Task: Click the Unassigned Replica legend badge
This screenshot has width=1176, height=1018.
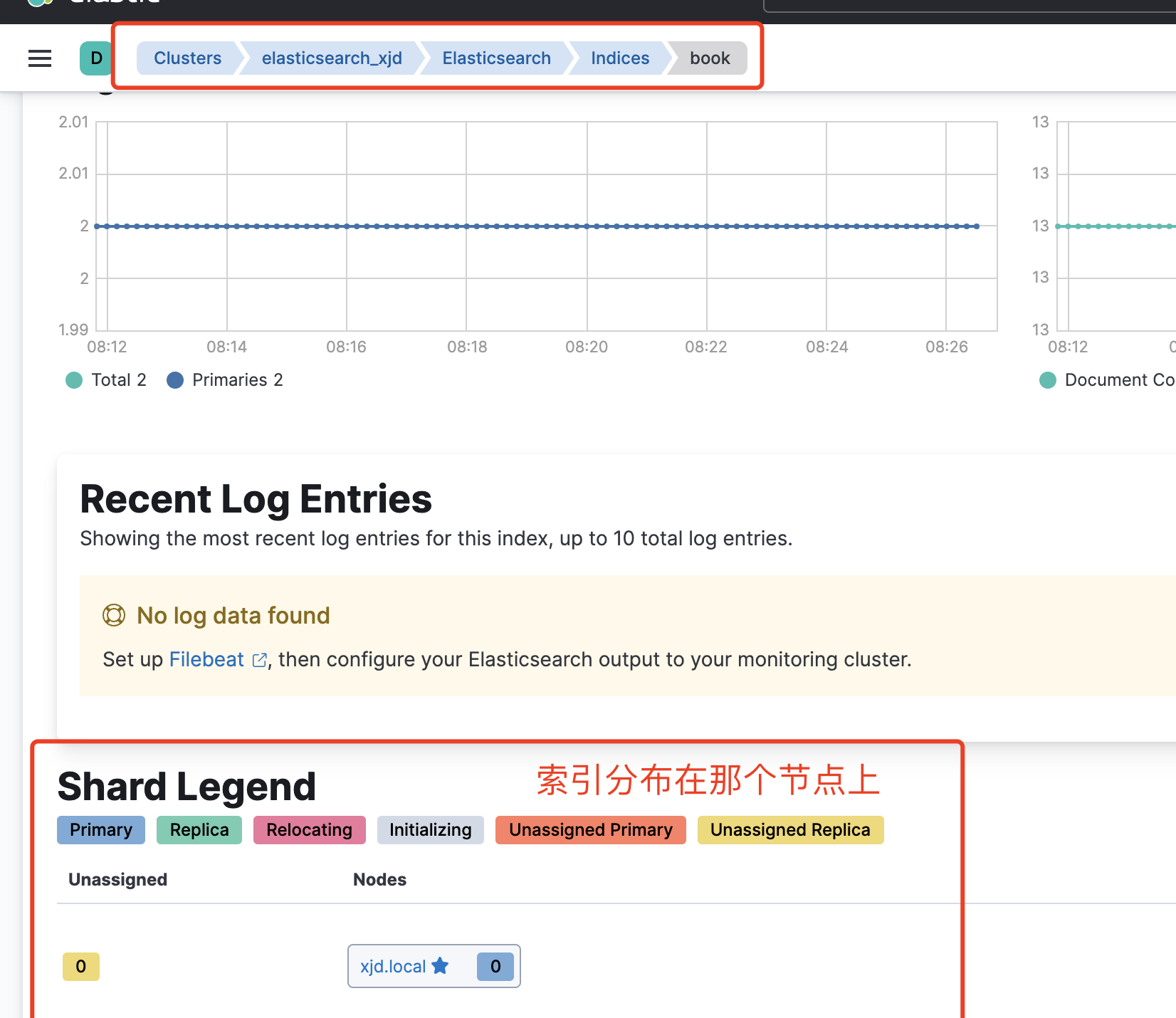Action: click(x=791, y=830)
